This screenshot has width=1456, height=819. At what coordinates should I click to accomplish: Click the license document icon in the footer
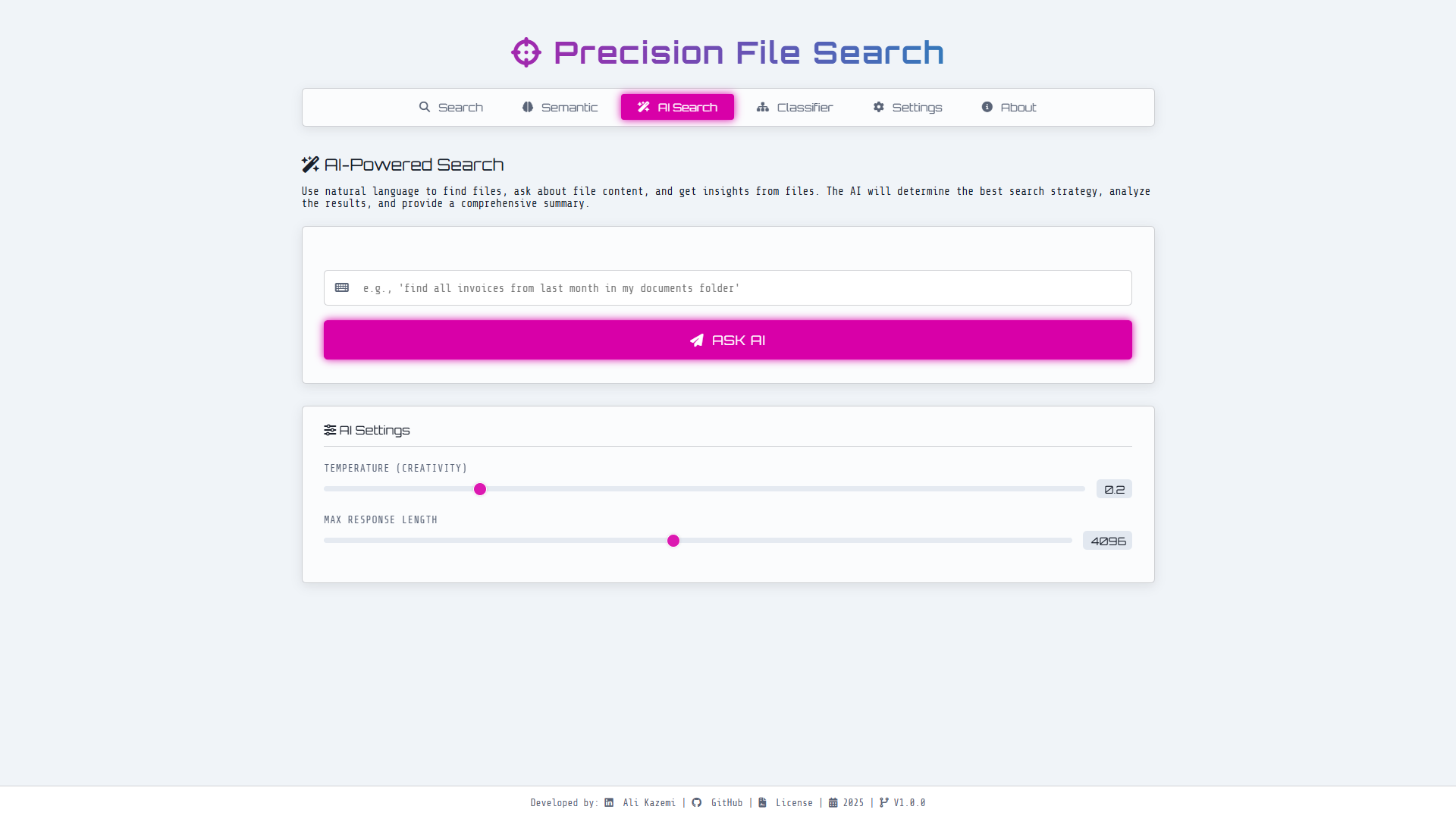point(762,802)
